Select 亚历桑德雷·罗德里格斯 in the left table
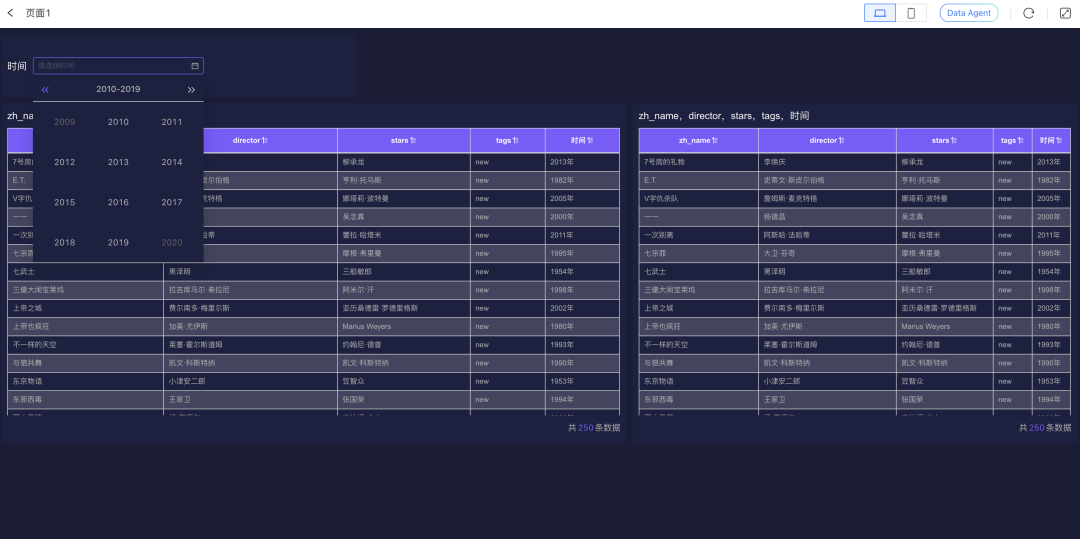The height and width of the screenshot is (539, 1080). click(x=380, y=308)
